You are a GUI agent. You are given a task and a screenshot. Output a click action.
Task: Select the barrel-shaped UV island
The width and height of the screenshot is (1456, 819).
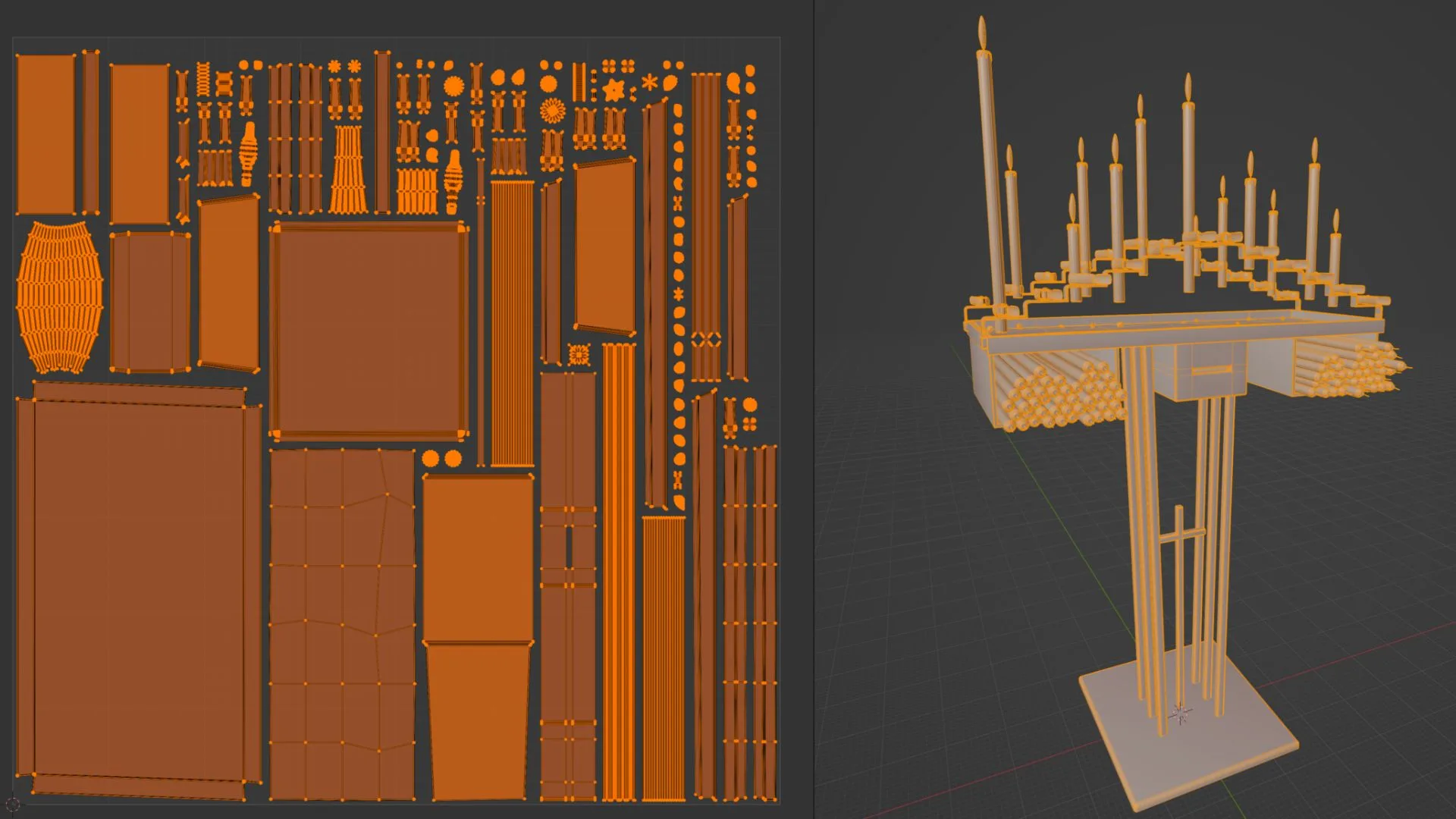point(59,297)
